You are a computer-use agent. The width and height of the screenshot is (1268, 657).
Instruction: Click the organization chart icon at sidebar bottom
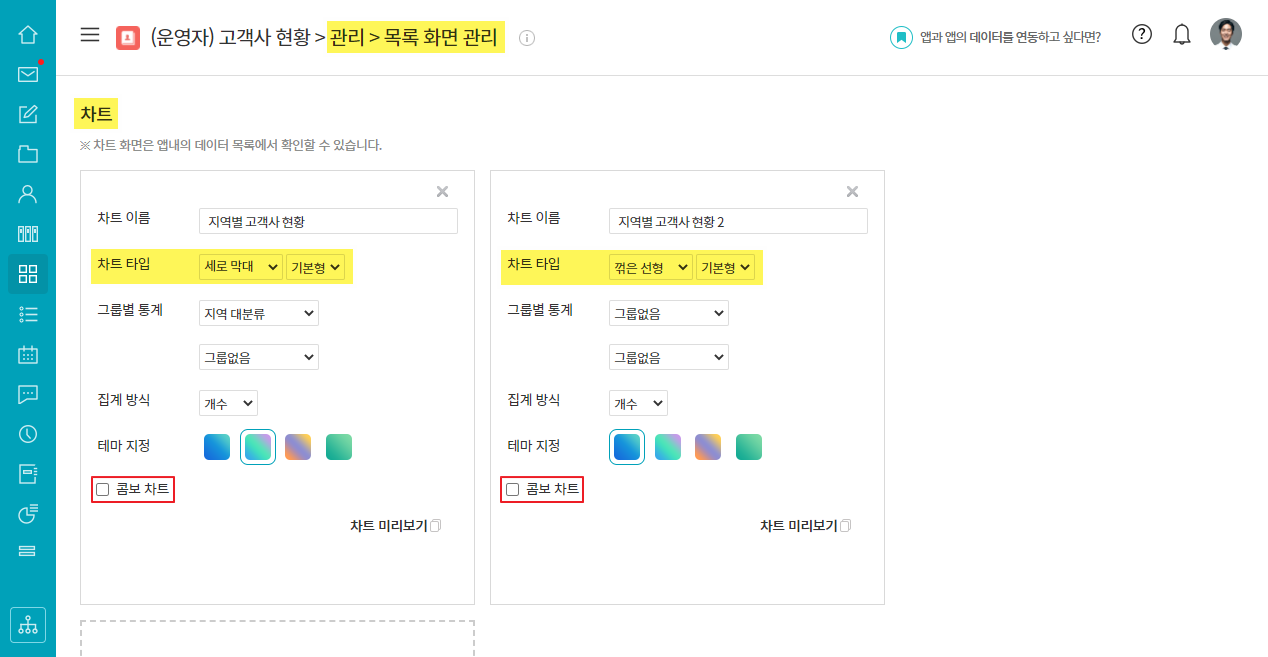click(x=28, y=625)
